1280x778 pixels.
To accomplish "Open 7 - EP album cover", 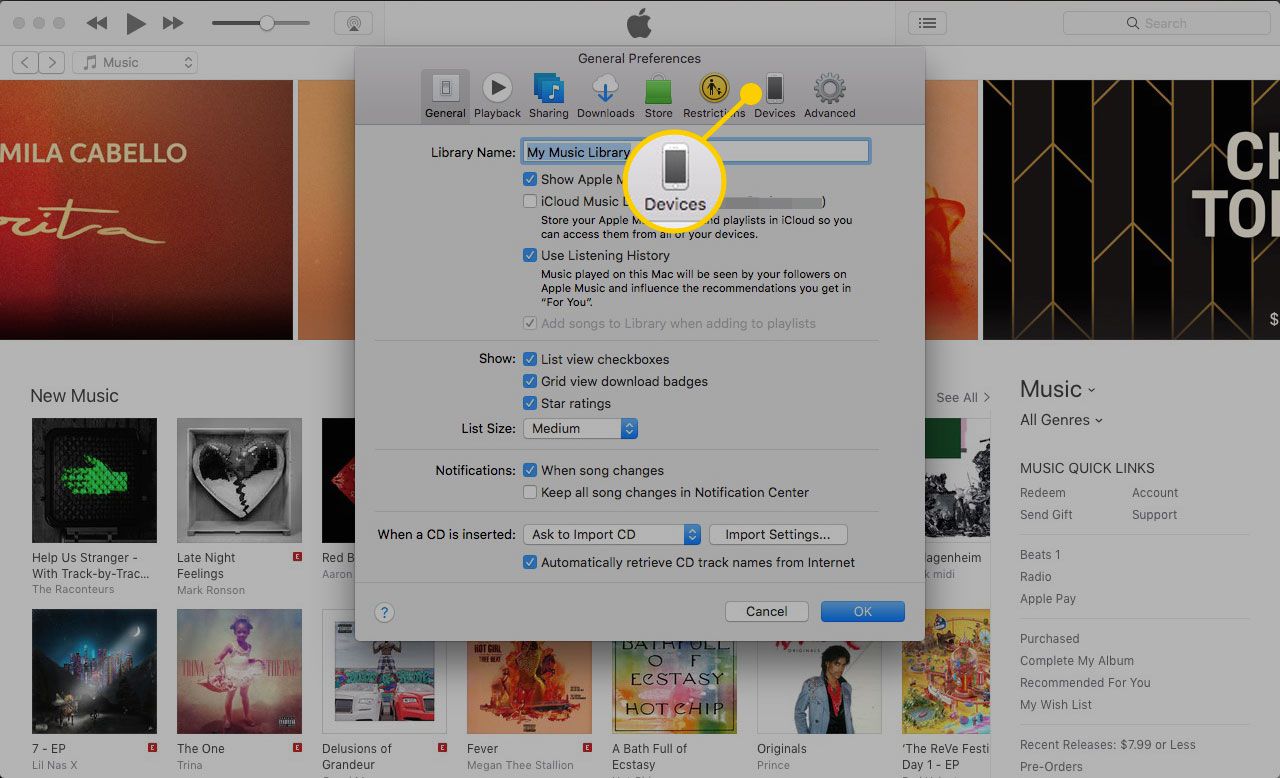I will tap(94, 671).
